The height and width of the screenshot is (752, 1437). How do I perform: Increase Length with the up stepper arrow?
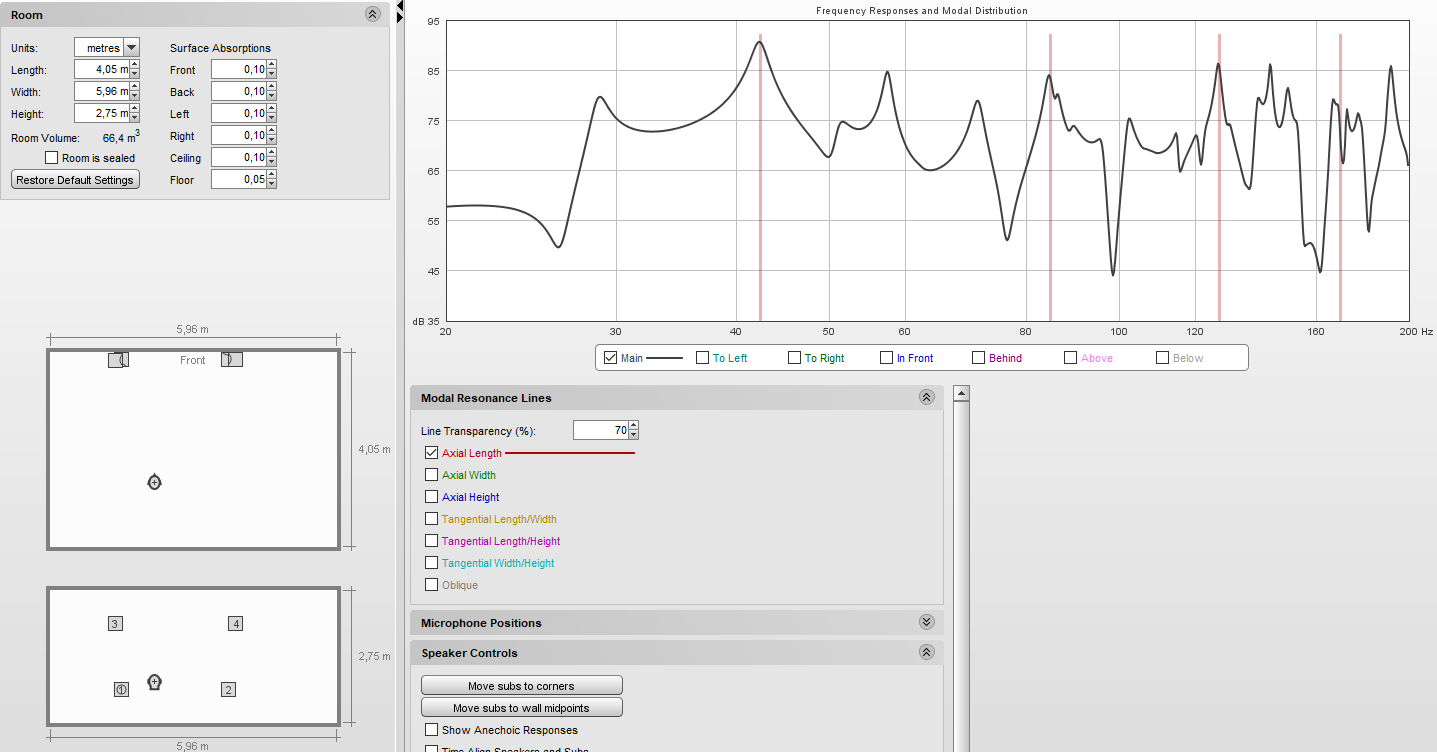click(x=135, y=66)
